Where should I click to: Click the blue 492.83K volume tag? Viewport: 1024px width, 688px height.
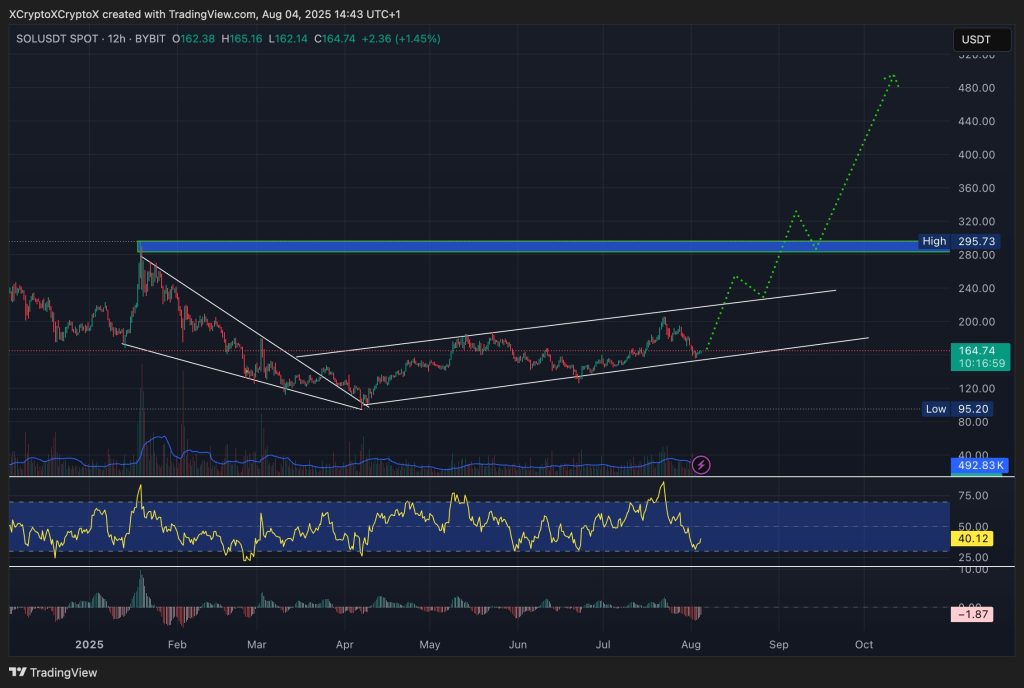point(978,465)
